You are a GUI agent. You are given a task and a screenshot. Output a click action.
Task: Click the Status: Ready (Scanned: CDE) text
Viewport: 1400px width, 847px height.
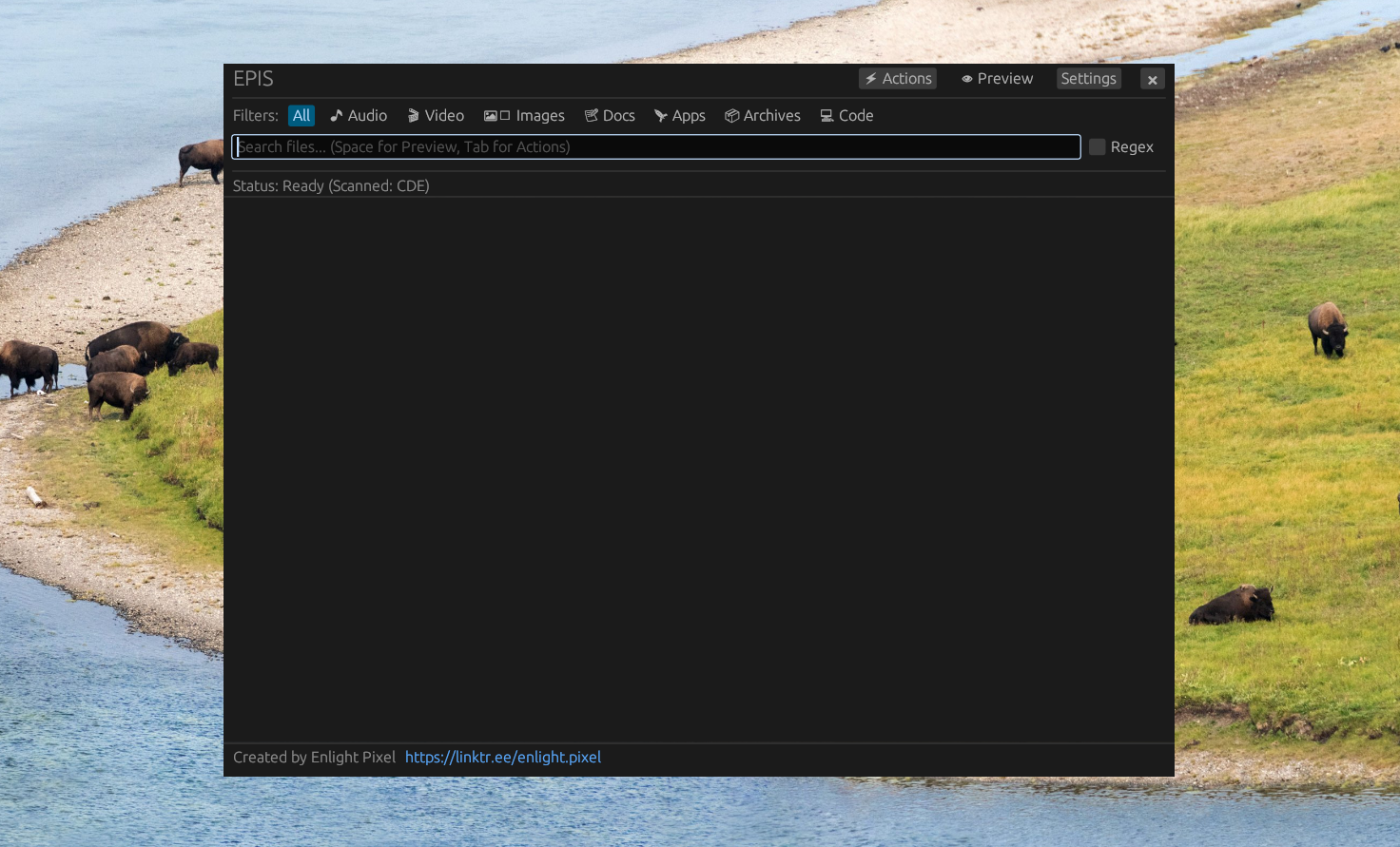coord(331,186)
